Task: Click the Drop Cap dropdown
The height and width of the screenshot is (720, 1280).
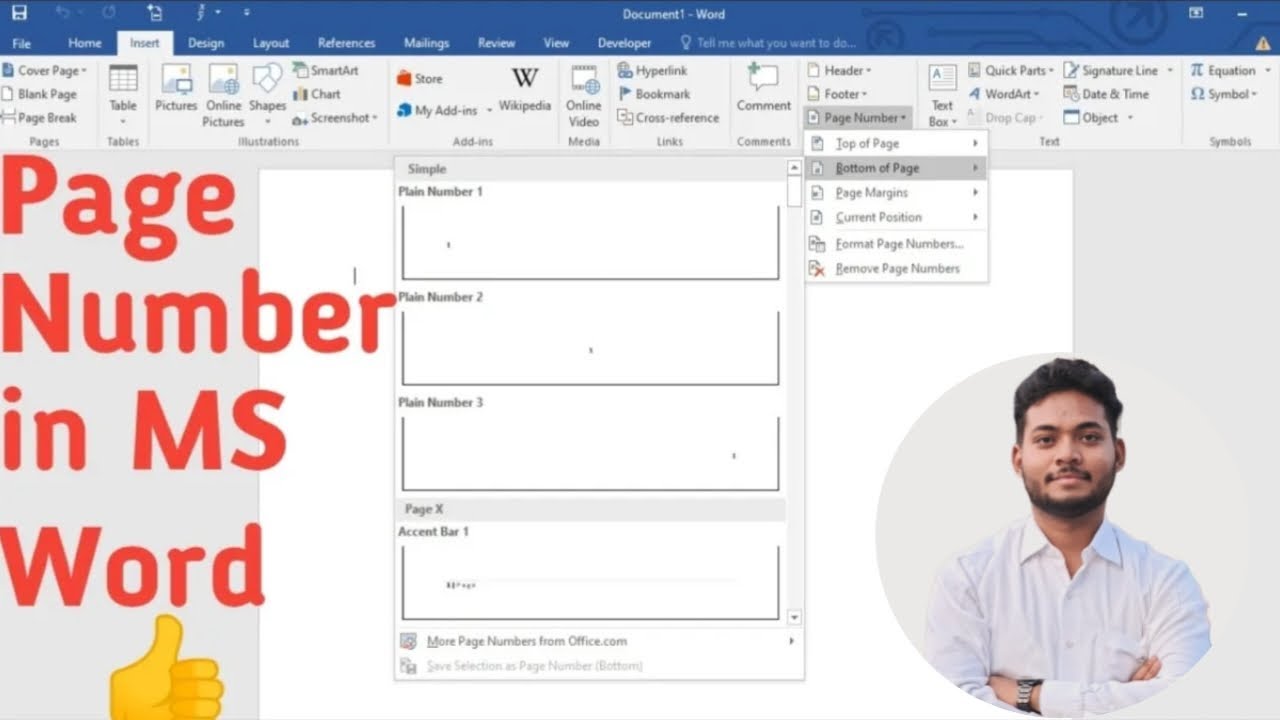Action: click(1006, 117)
